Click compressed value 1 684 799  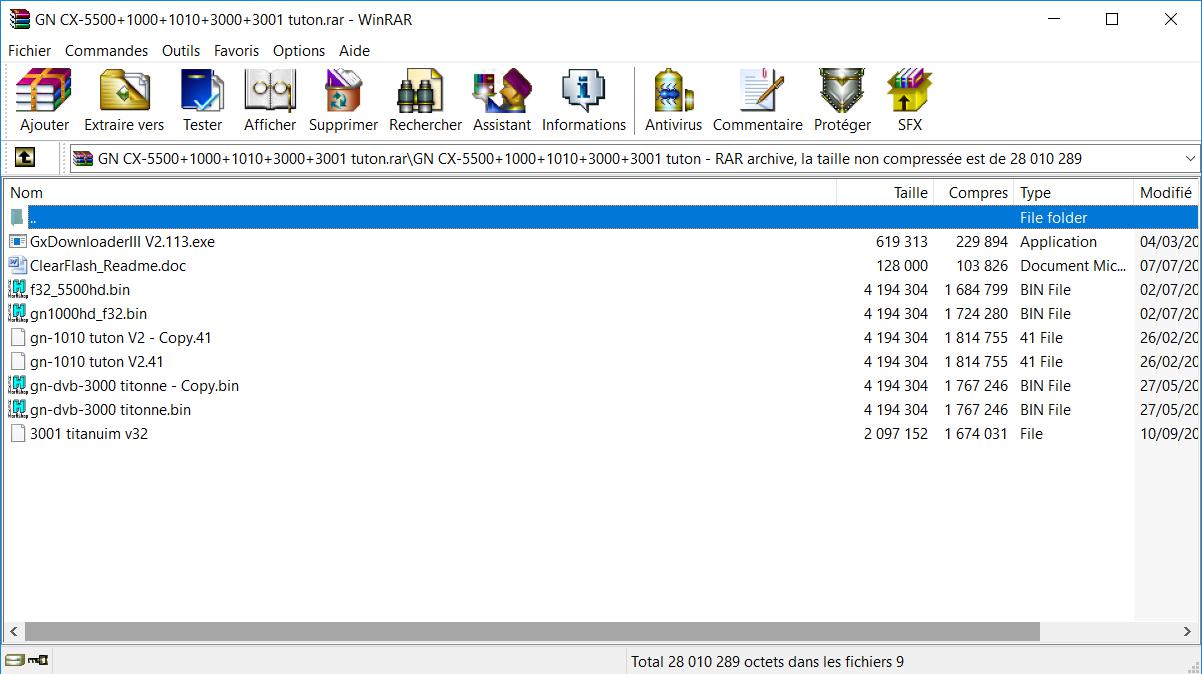point(976,290)
